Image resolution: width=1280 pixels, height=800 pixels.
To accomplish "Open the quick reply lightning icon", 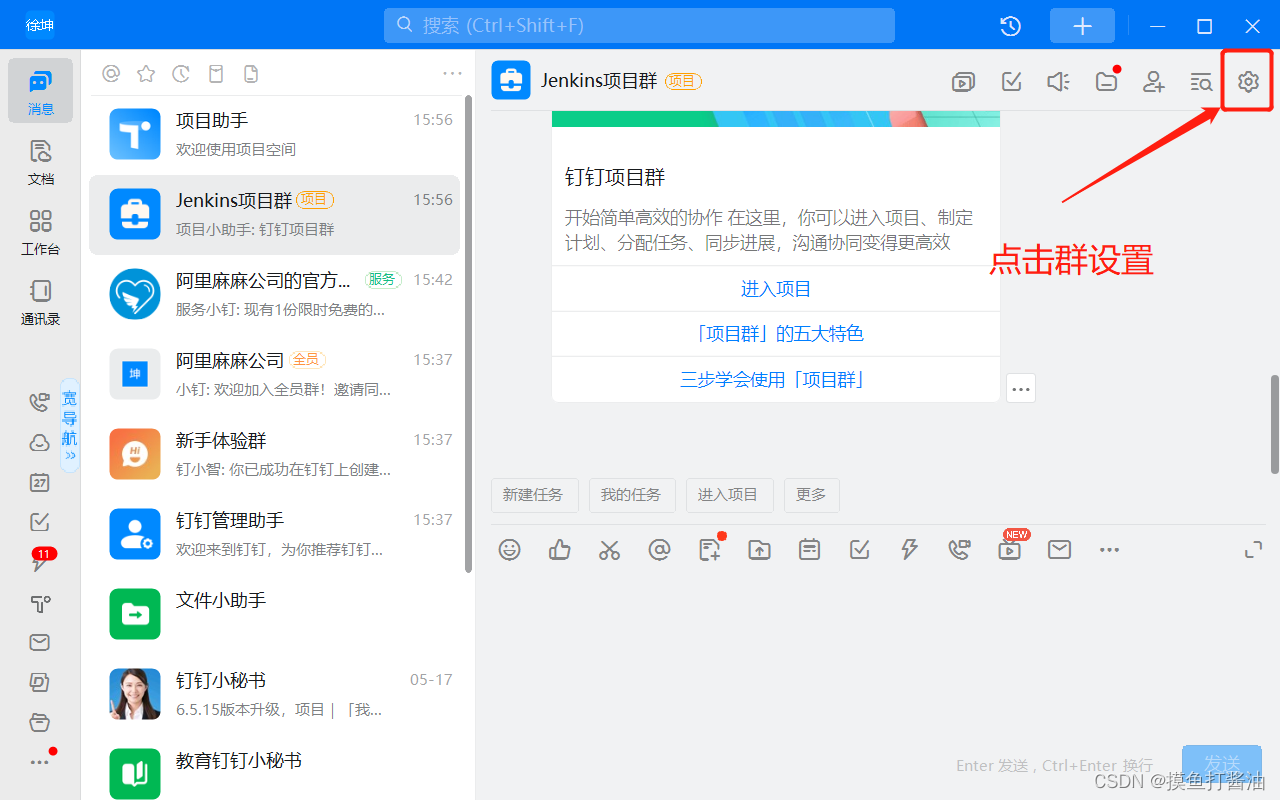I will (x=909, y=549).
